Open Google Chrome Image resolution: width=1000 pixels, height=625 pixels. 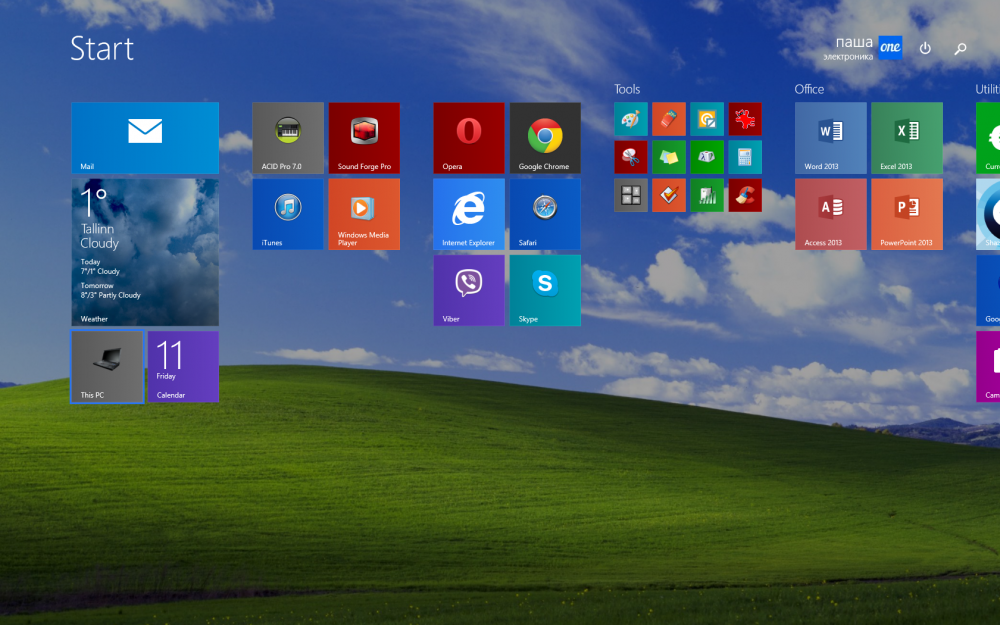coord(545,138)
